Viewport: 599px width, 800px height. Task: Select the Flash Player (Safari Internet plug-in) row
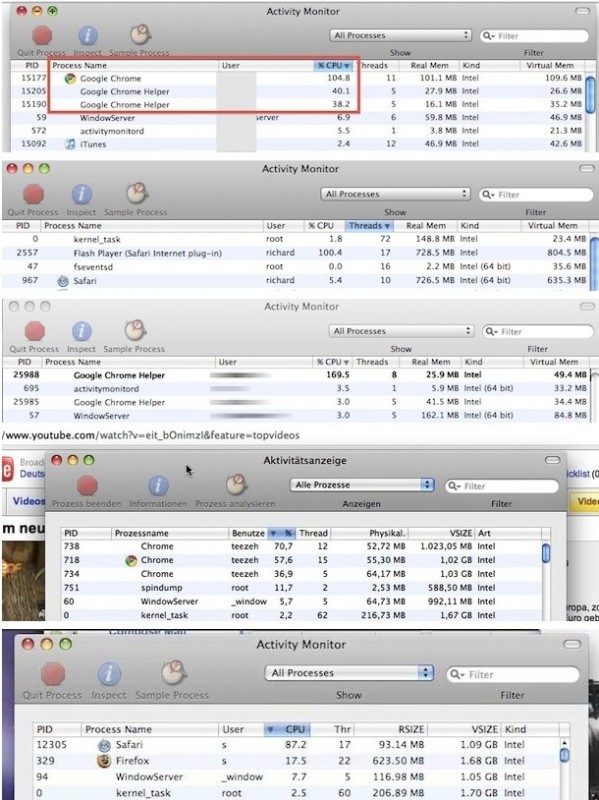pos(296,253)
